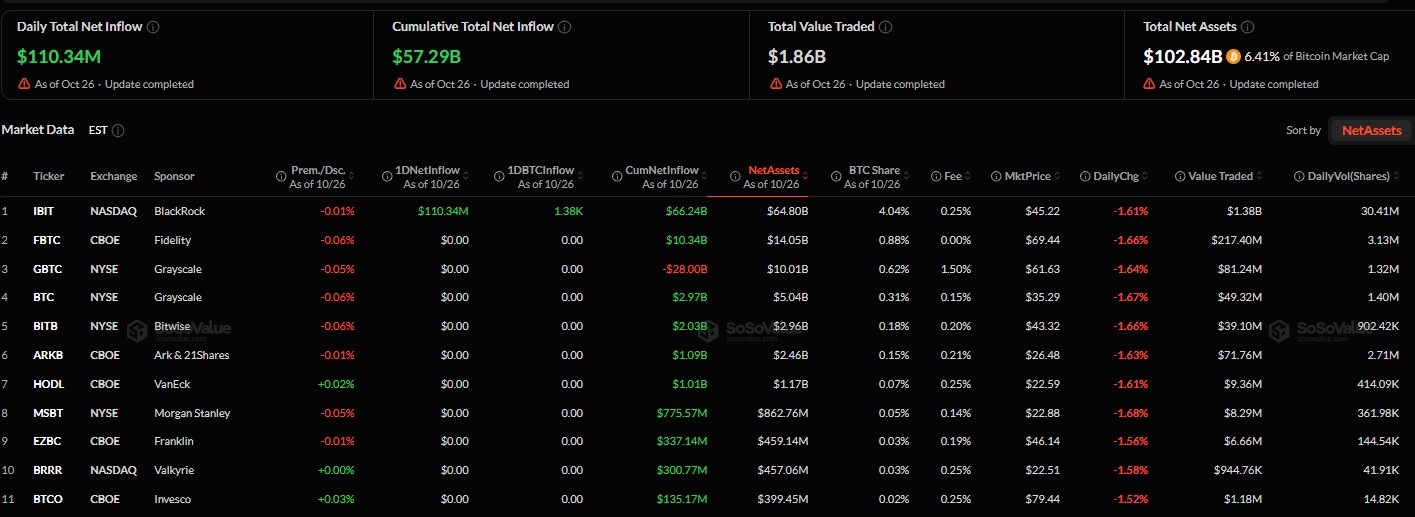This screenshot has width=1415, height=517.
Task: Click the info icon in the BTC Share header
Action: pyautogui.click(x=835, y=176)
